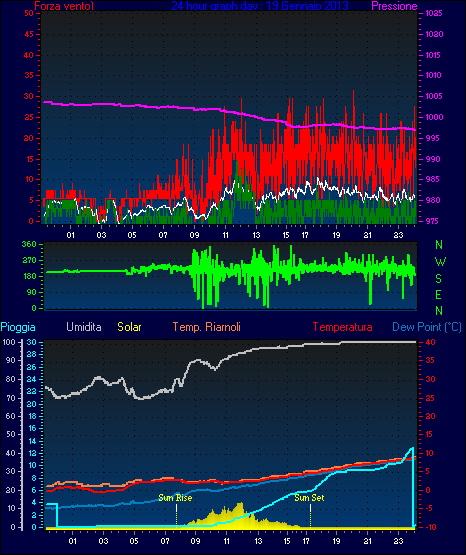The image size is (466, 555).
Task: Click the 'W' compass direction label
Action: click(440, 262)
